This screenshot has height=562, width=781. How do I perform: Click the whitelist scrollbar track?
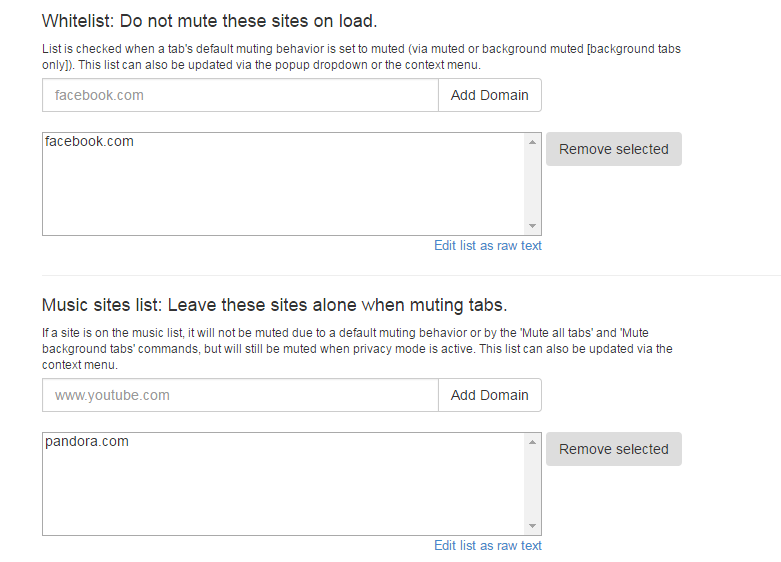(532, 184)
